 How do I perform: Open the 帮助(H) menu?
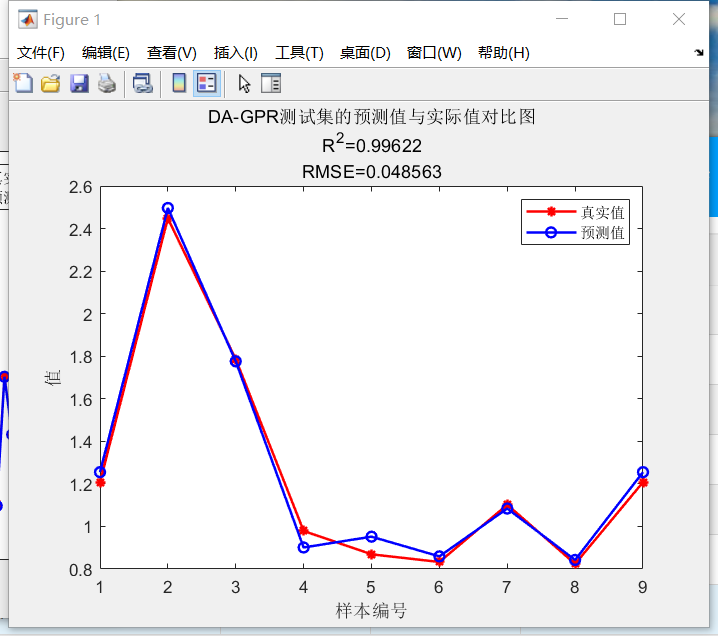click(x=504, y=53)
